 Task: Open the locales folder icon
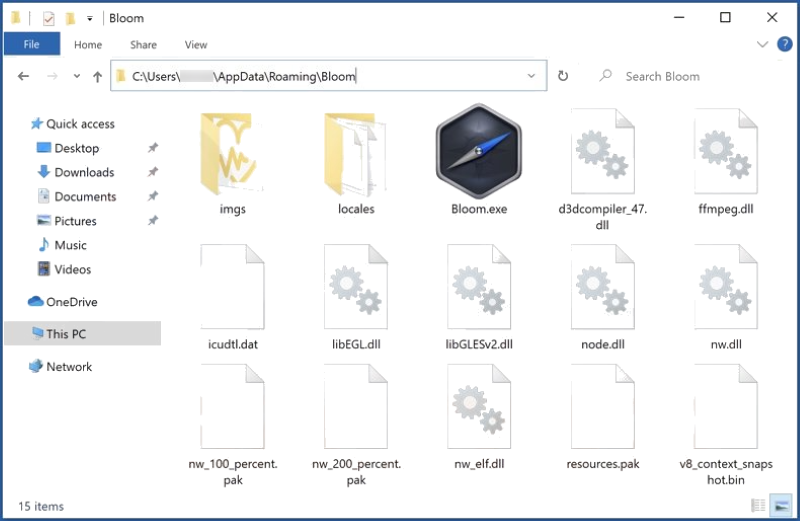pyautogui.click(x=356, y=154)
